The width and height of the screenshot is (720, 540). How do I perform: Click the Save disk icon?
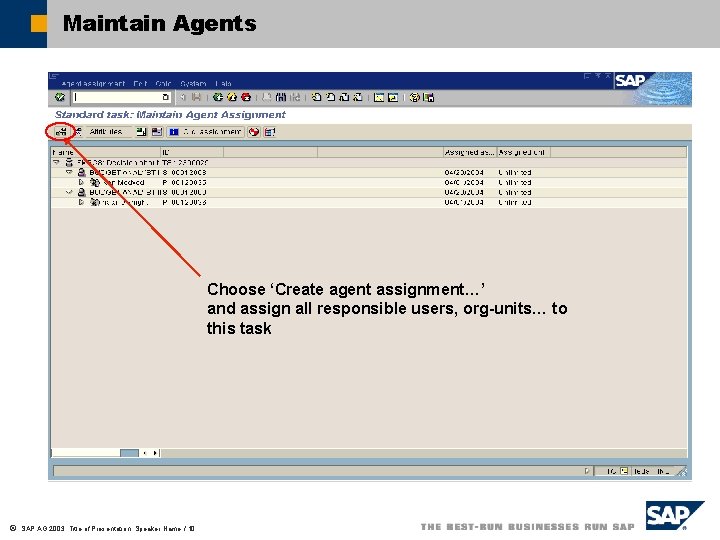[197, 97]
